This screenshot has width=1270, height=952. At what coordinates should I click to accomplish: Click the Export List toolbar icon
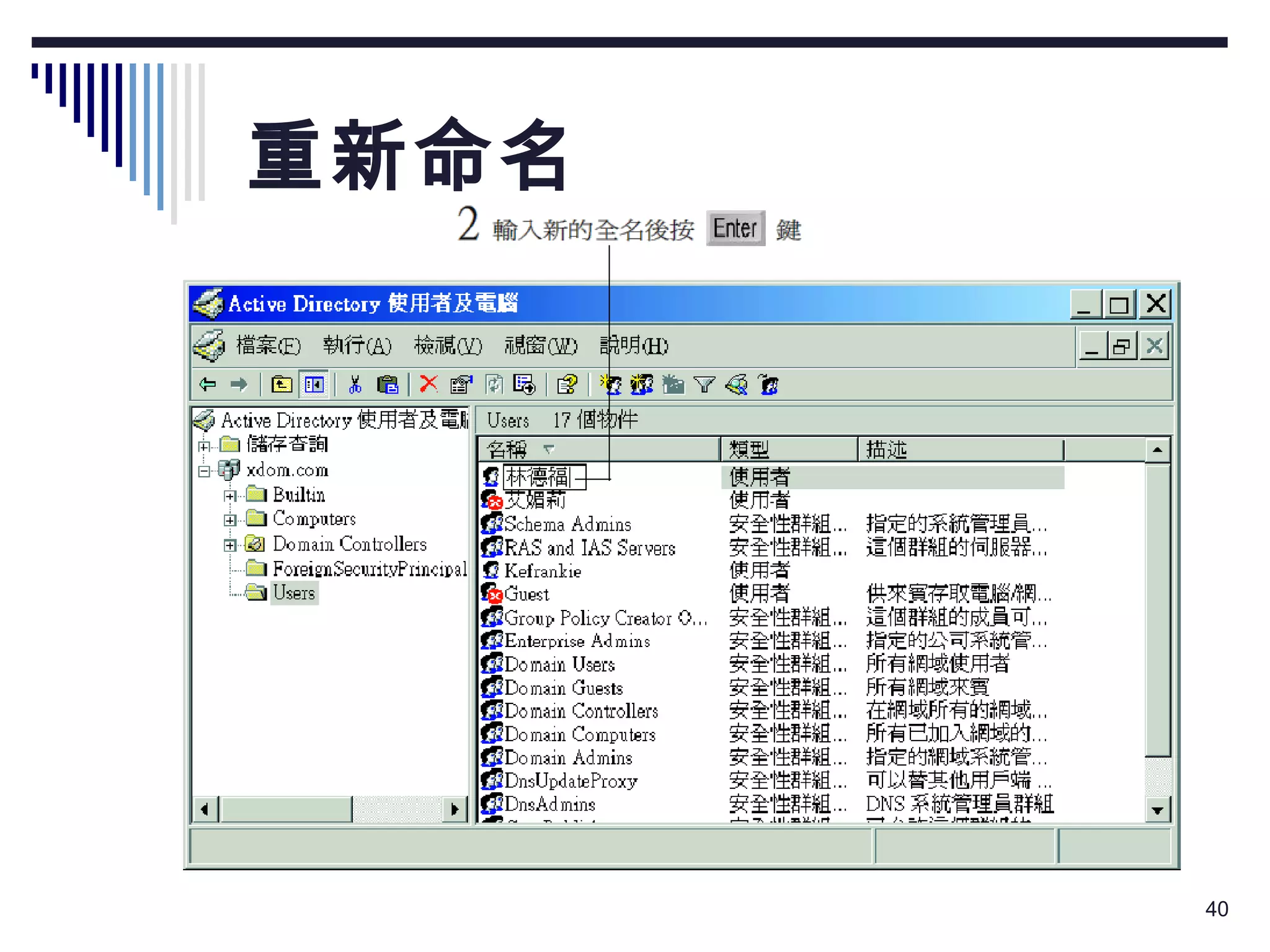pyautogui.click(x=525, y=385)
